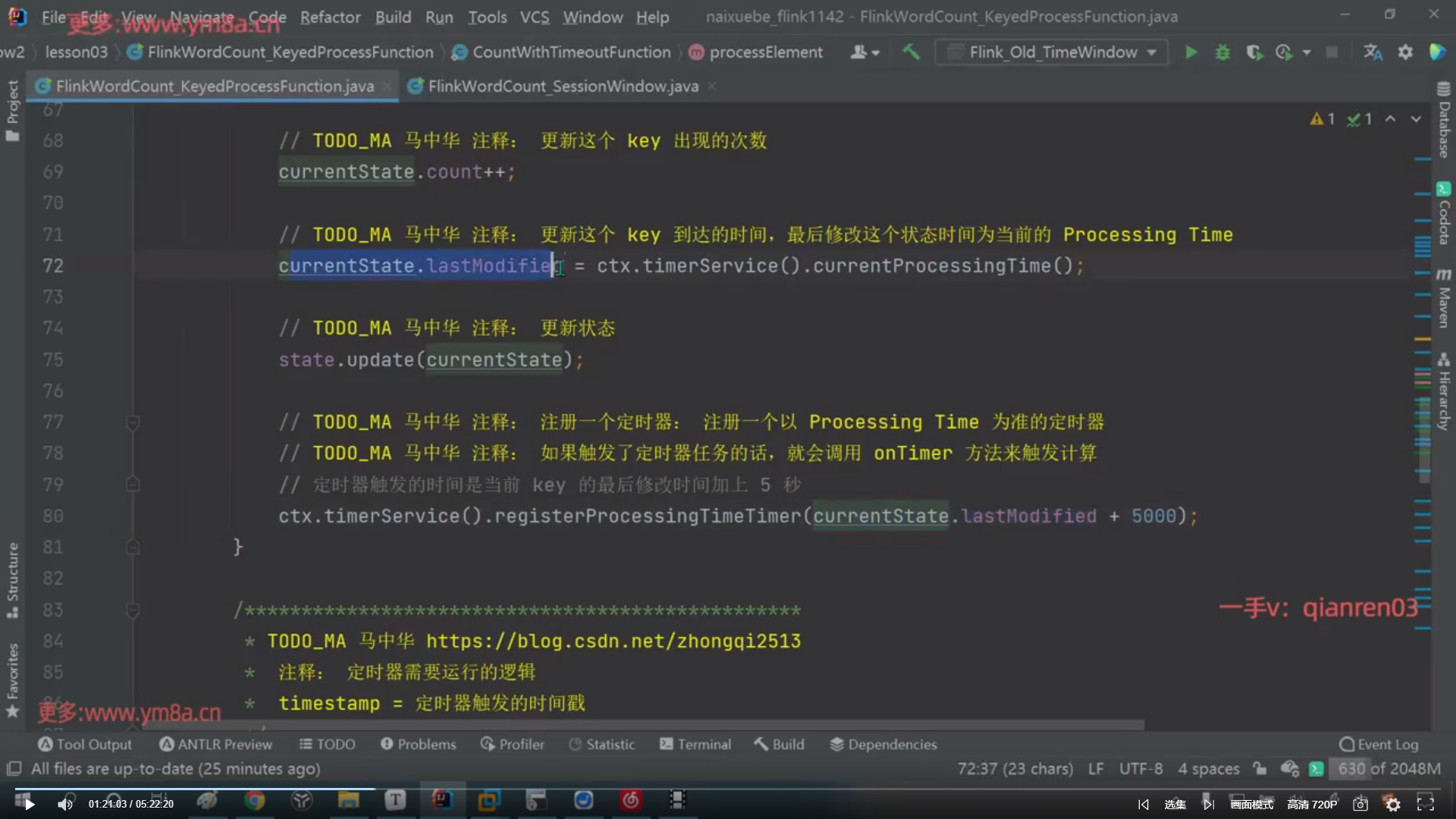Open the Terminal tool window
The image size is (1456, 819).
pyautogui.click(x=695, y=744)
